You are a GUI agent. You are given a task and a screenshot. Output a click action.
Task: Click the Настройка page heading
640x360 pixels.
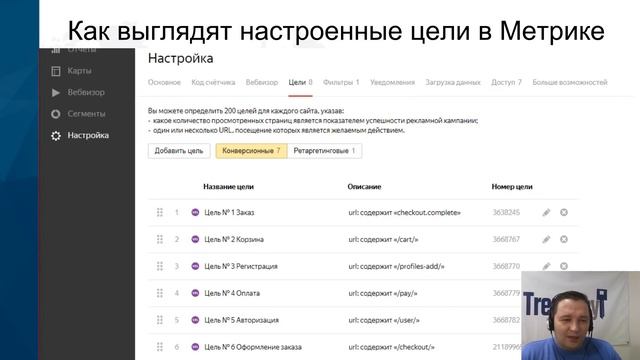180,58
